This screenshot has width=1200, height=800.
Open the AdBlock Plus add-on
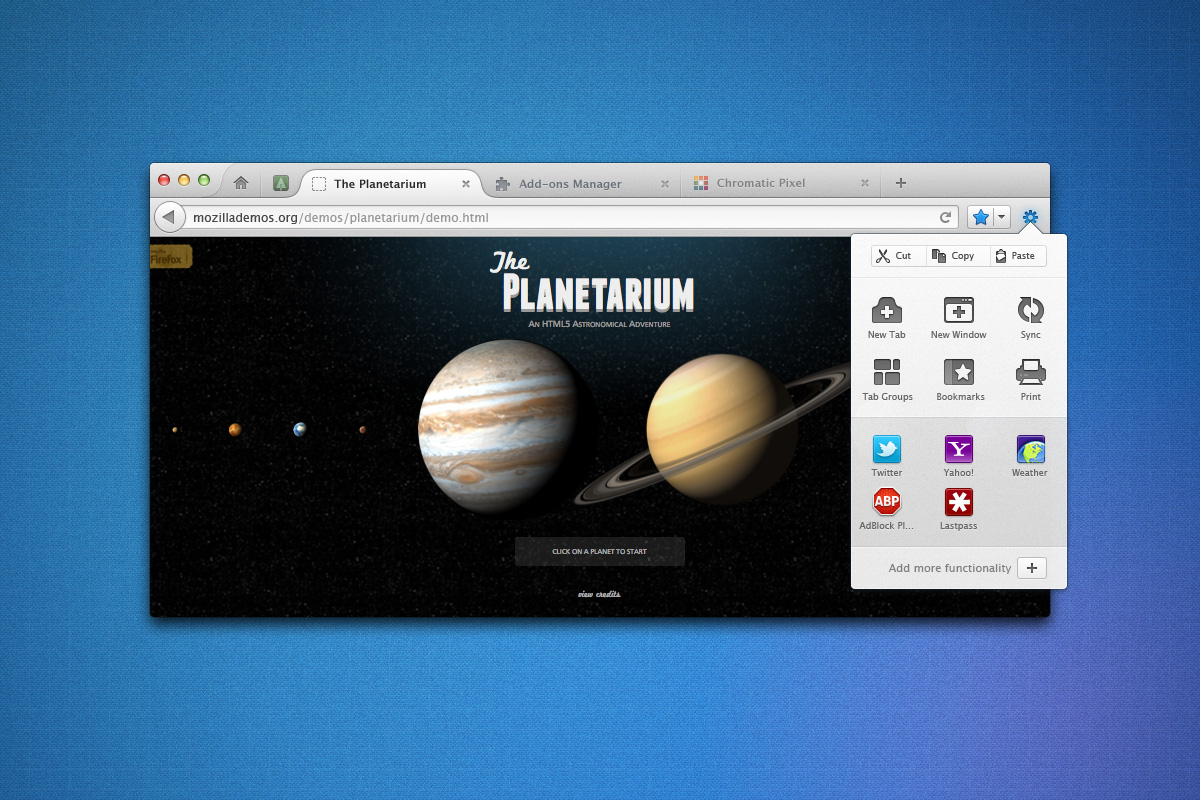[x=886, y=502]
